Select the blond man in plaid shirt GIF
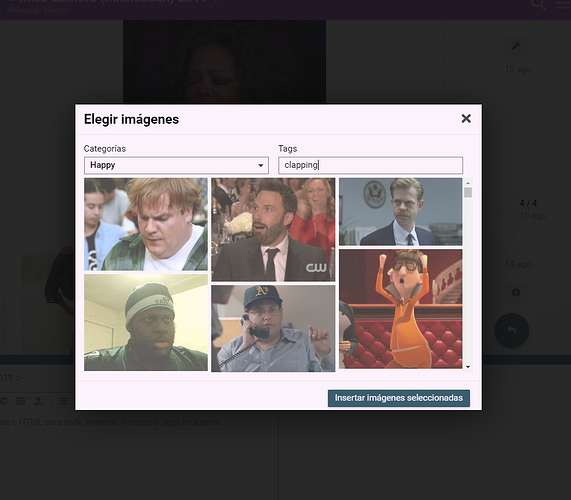This screenshot has width=571, height=500. (146, 224)
